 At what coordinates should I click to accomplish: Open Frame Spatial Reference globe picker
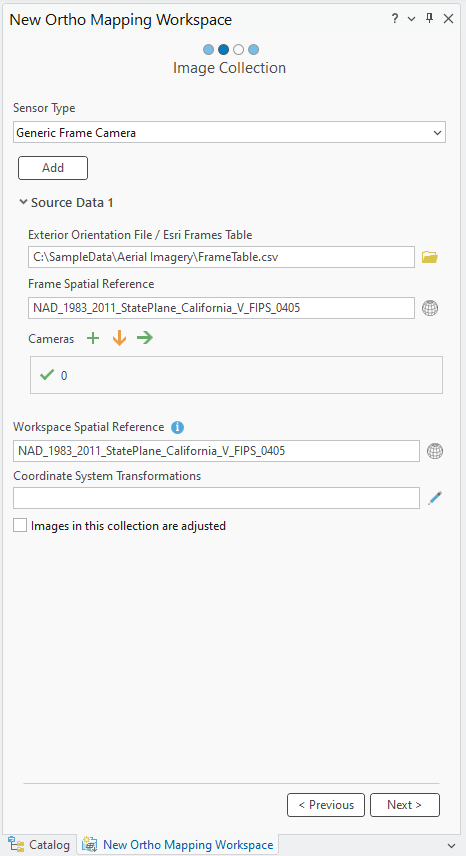430,308
